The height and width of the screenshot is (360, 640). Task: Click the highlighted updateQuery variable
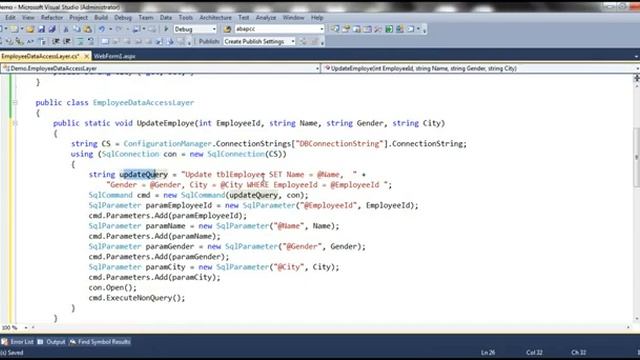(143, 174)
